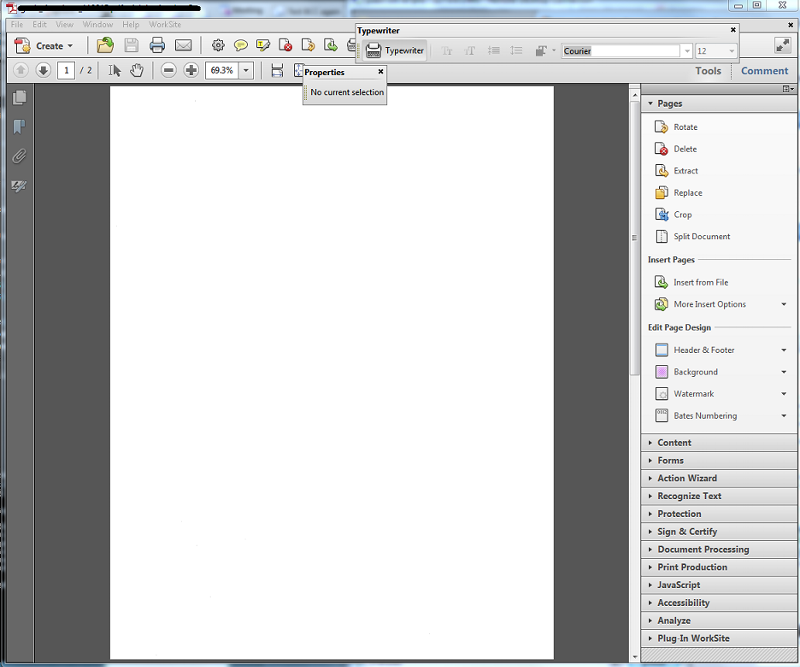The width and height of the screenshot is (800, 667).
Task: Switch to the Comment pane
Action: coord(764,70)
